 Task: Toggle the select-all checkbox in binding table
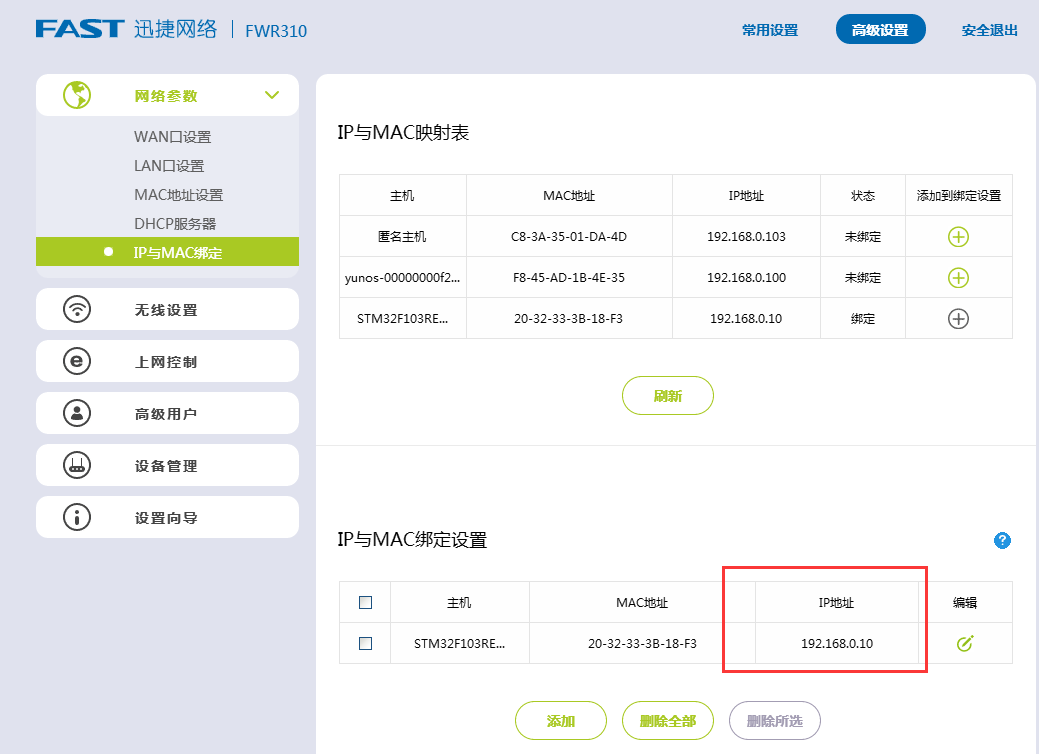pos(366,601)
